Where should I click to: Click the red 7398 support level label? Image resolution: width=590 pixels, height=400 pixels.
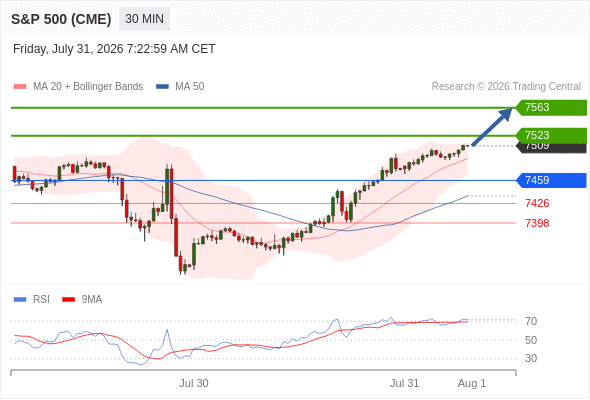537,223
